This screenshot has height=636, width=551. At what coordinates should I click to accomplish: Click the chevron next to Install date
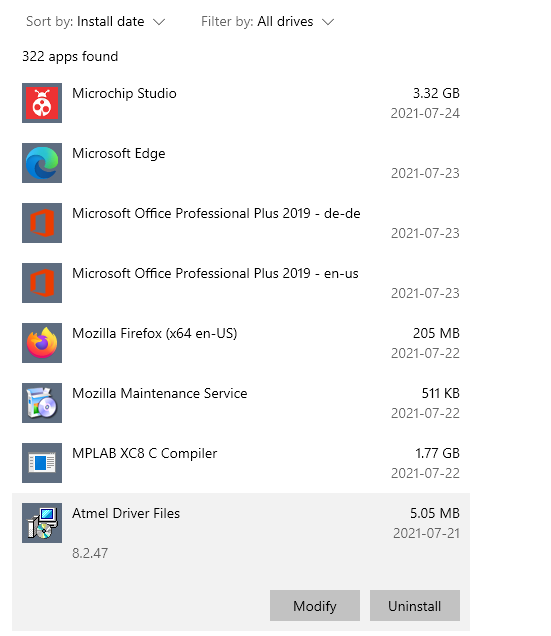[x=159, y=22]
